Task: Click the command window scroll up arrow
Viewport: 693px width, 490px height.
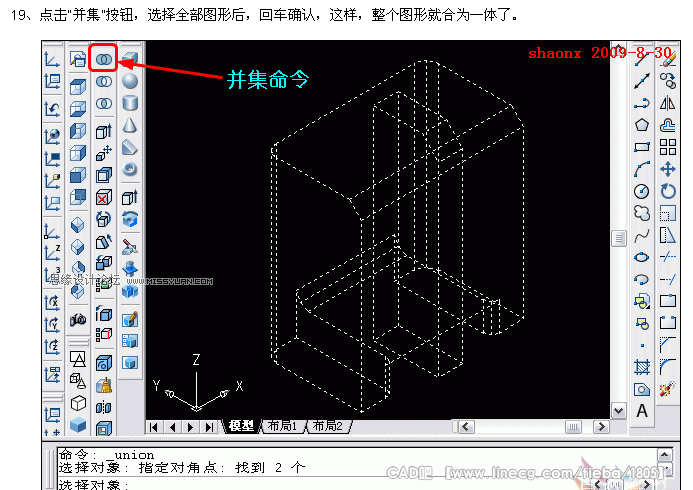Action: click(665, 455)
